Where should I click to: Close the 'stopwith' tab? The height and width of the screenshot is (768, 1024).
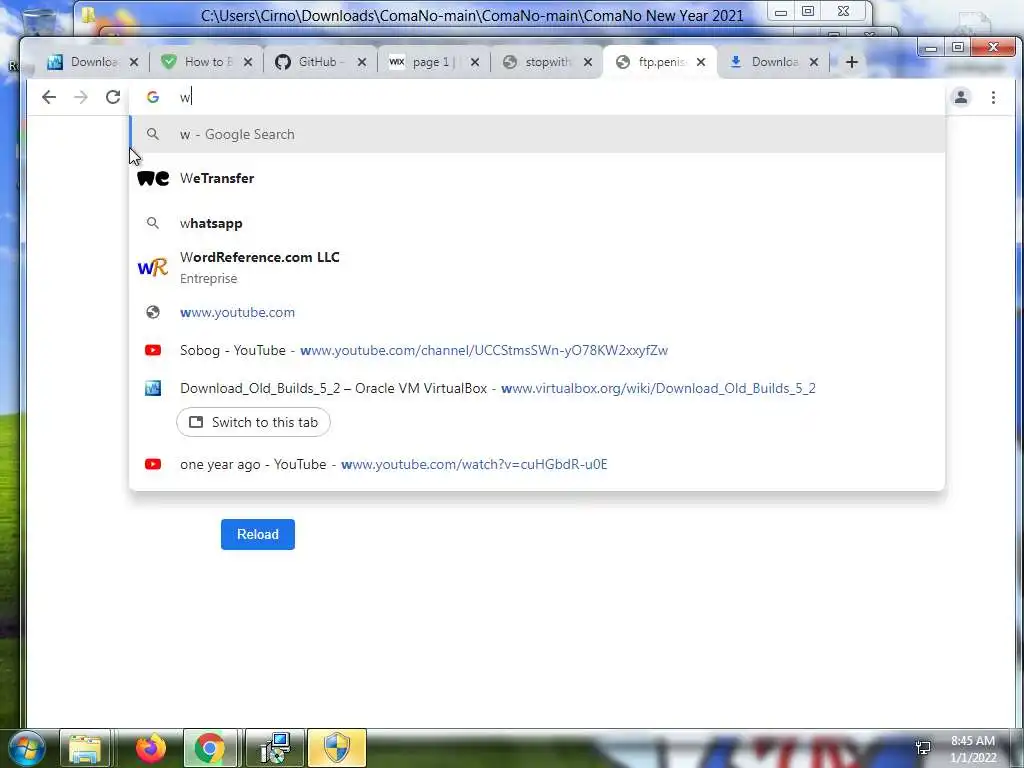coord(588,62)
